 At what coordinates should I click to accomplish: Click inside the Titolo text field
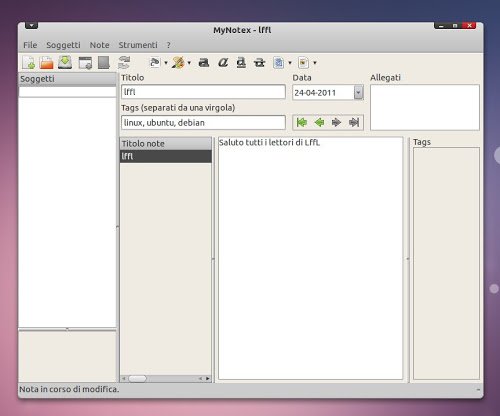pos(203,92)
